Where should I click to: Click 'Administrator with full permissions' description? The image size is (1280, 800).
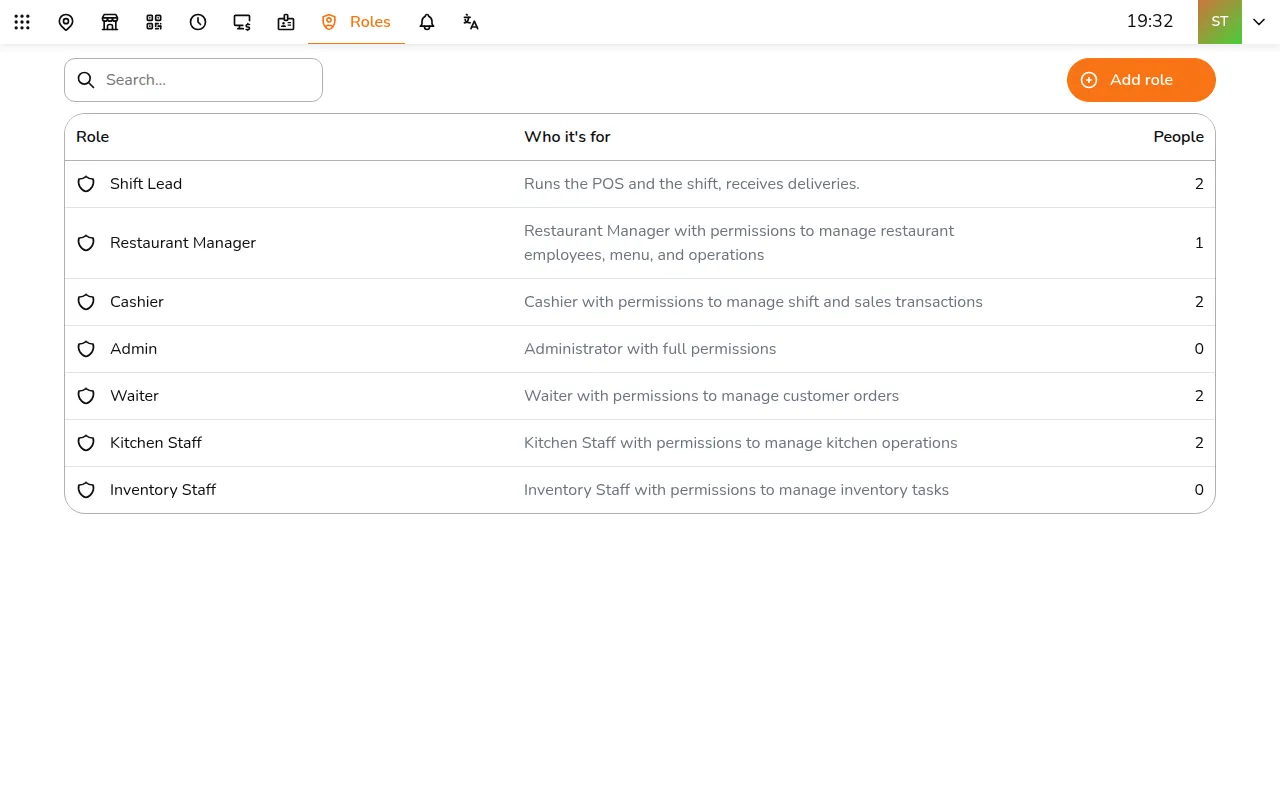tap(650, 349)
